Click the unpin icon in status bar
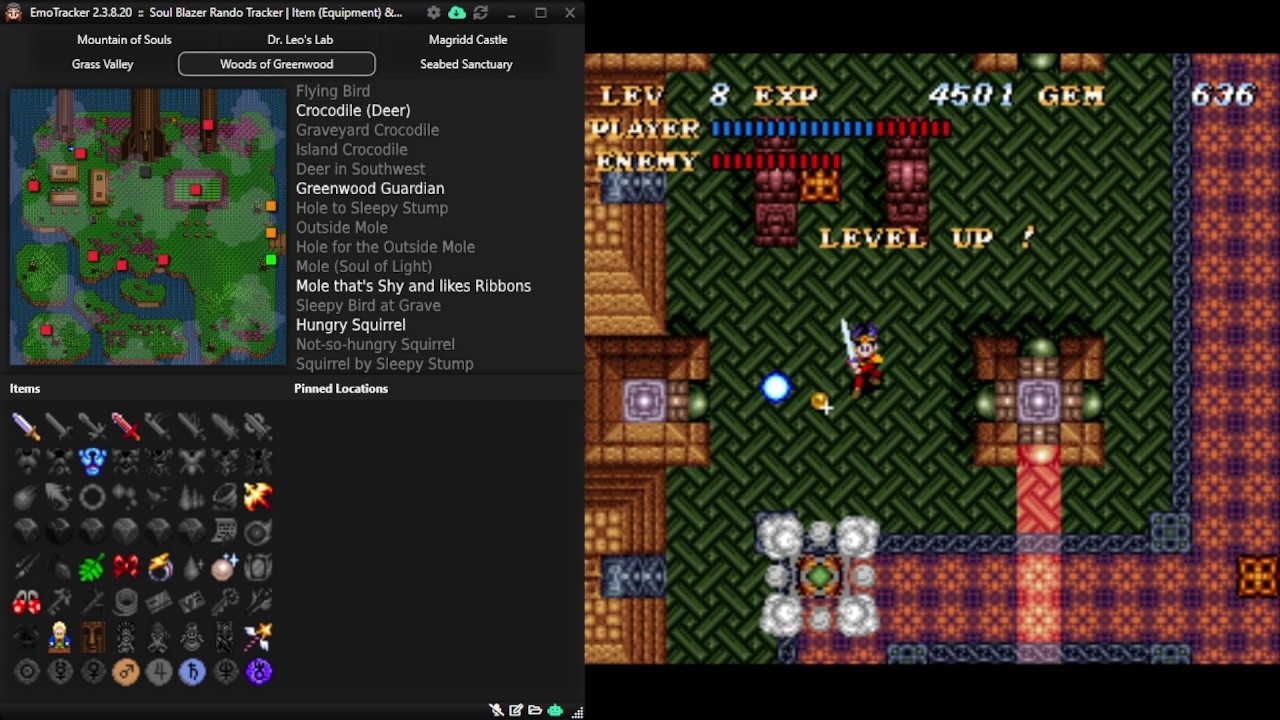 [x=496, y=711]
